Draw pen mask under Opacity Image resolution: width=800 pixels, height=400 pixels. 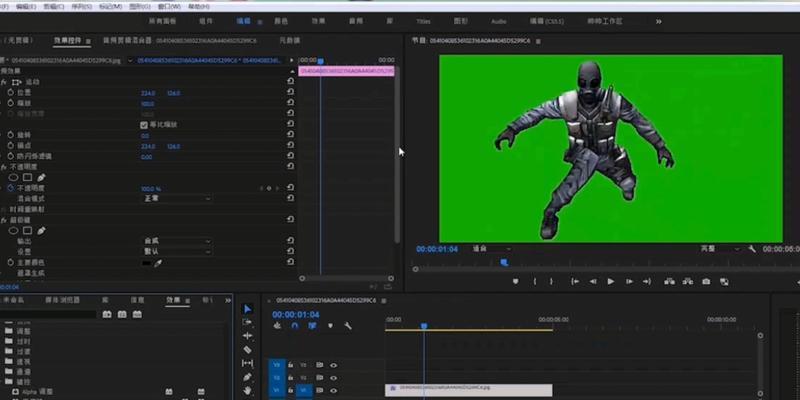click(41, 178)
